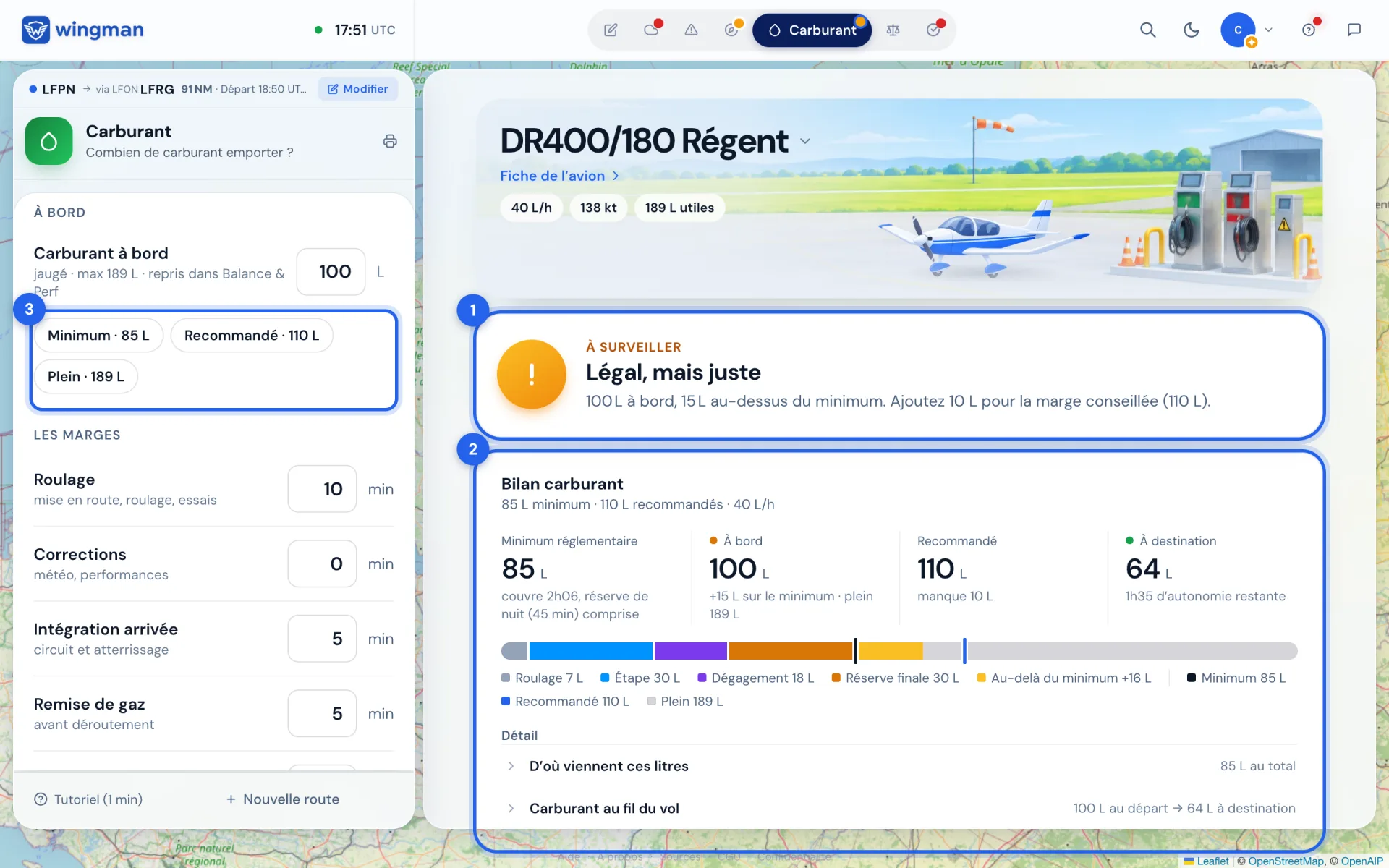Edit the Intégration arrivée minutes field
Image resolution: width=1389 pixels, height=868 pixels.
pos(323,639)
